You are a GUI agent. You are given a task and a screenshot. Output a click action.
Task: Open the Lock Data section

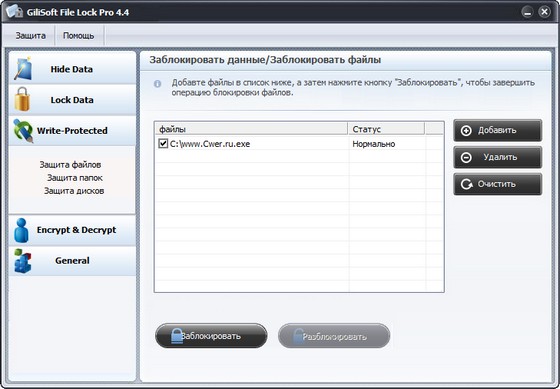click(x=72, y=100)
